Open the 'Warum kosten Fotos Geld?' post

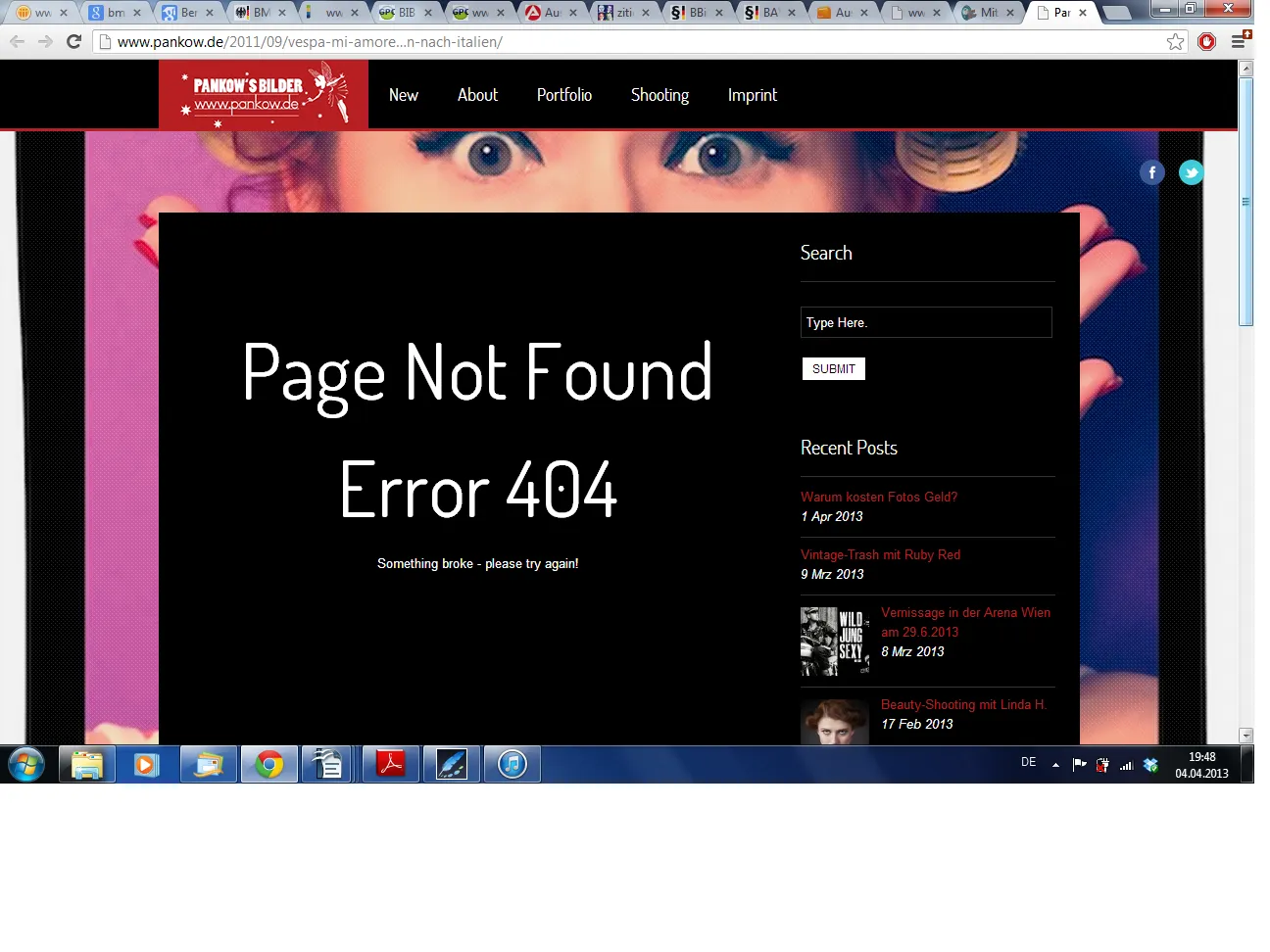tap(878, 497)
